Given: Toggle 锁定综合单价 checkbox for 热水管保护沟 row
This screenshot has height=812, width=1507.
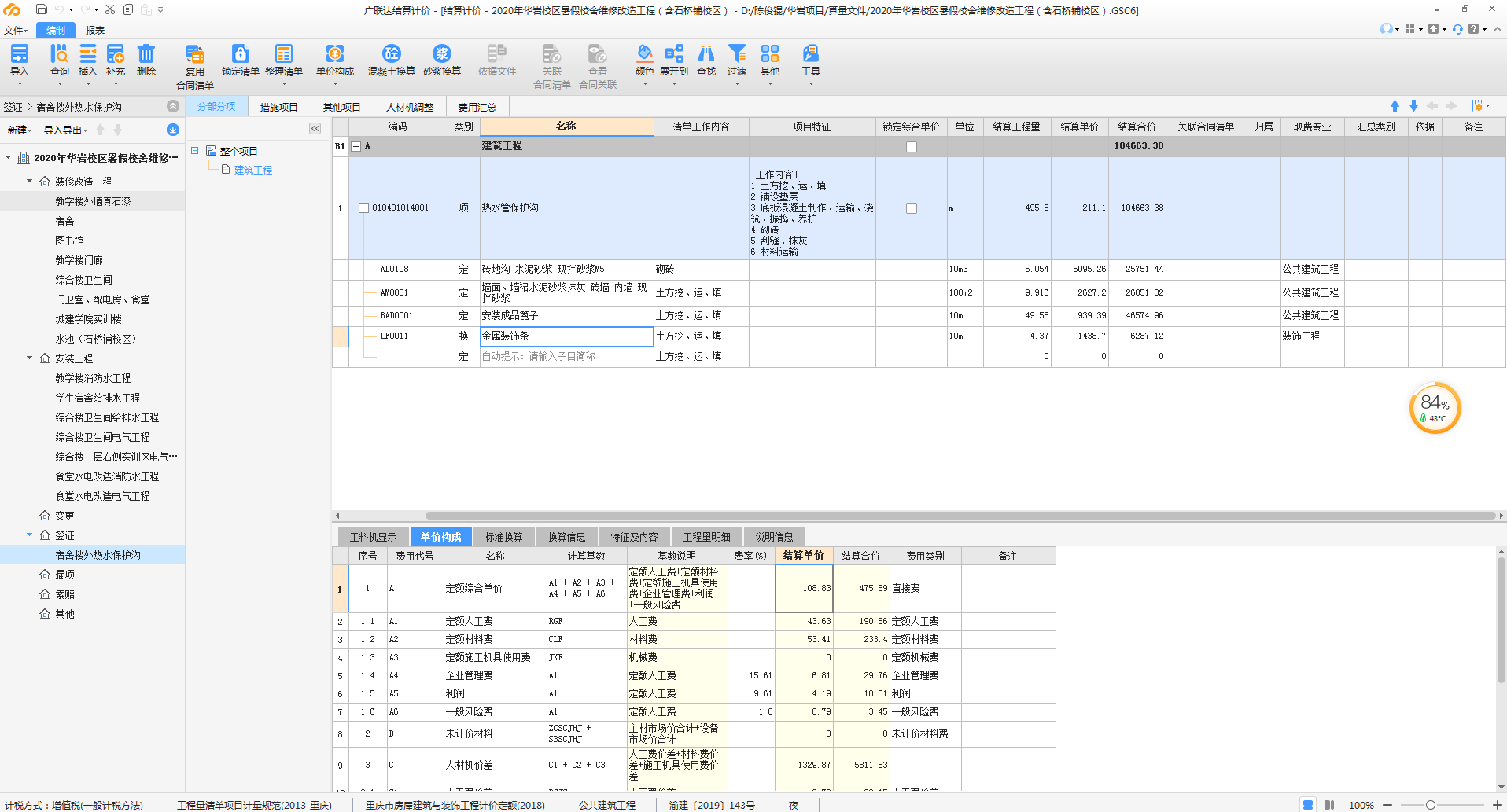Looking at the screenshot, I should pos(912,208).
